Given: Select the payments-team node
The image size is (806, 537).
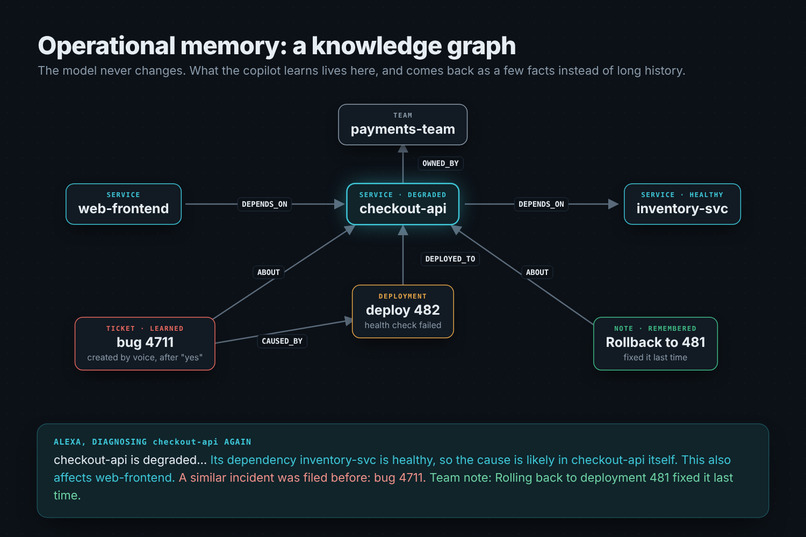Looking at the screenshot, I should click(x=402, y=125).
